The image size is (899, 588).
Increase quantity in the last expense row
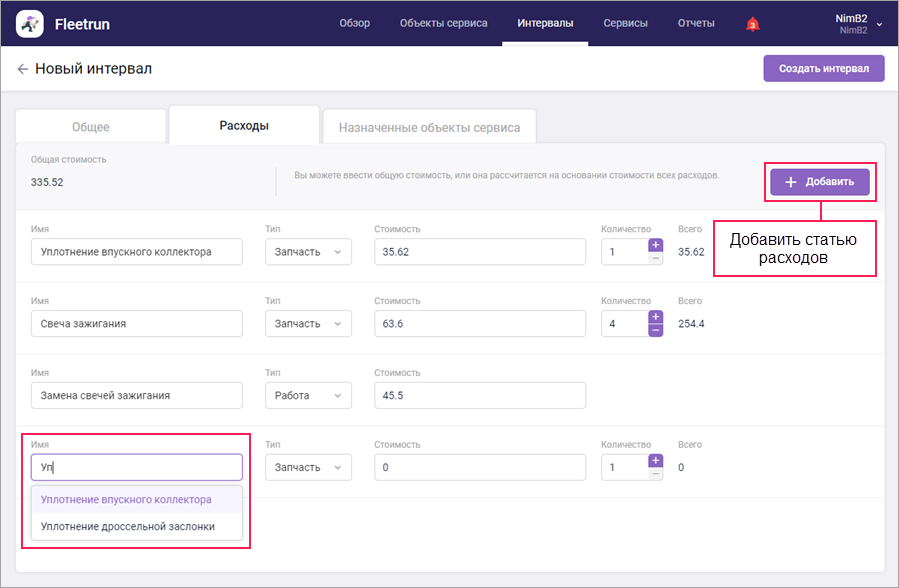pos(656,460)
